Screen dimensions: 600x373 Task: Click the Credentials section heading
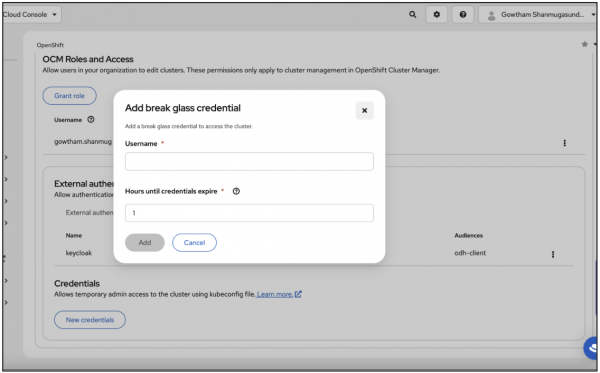tap(77, 283)
